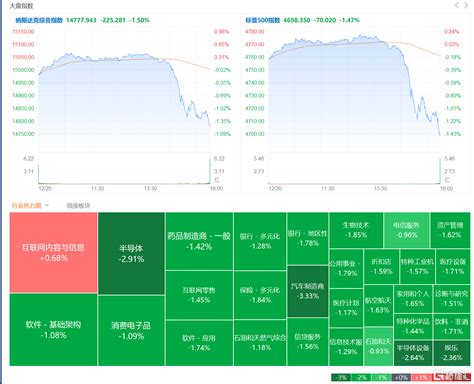Open the 家用和个人 -1.65% tile

(x=413, y=299)
